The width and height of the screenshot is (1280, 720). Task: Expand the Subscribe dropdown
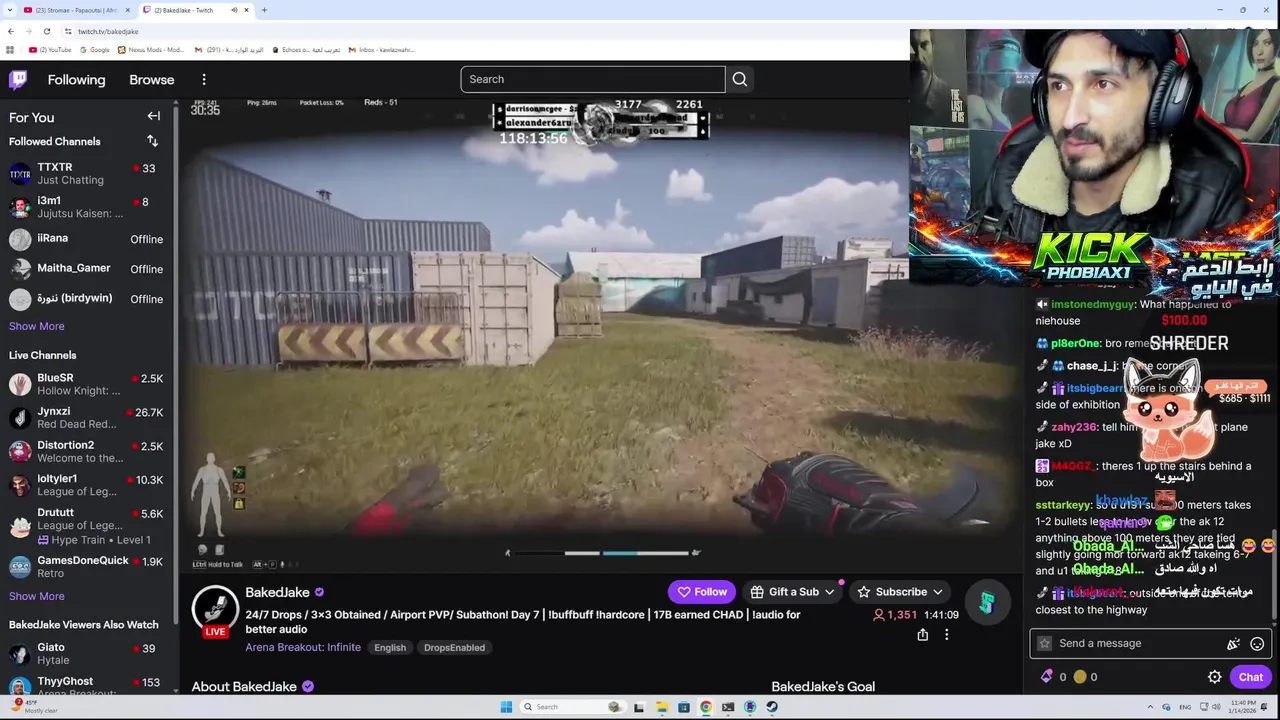pos(938,592)
